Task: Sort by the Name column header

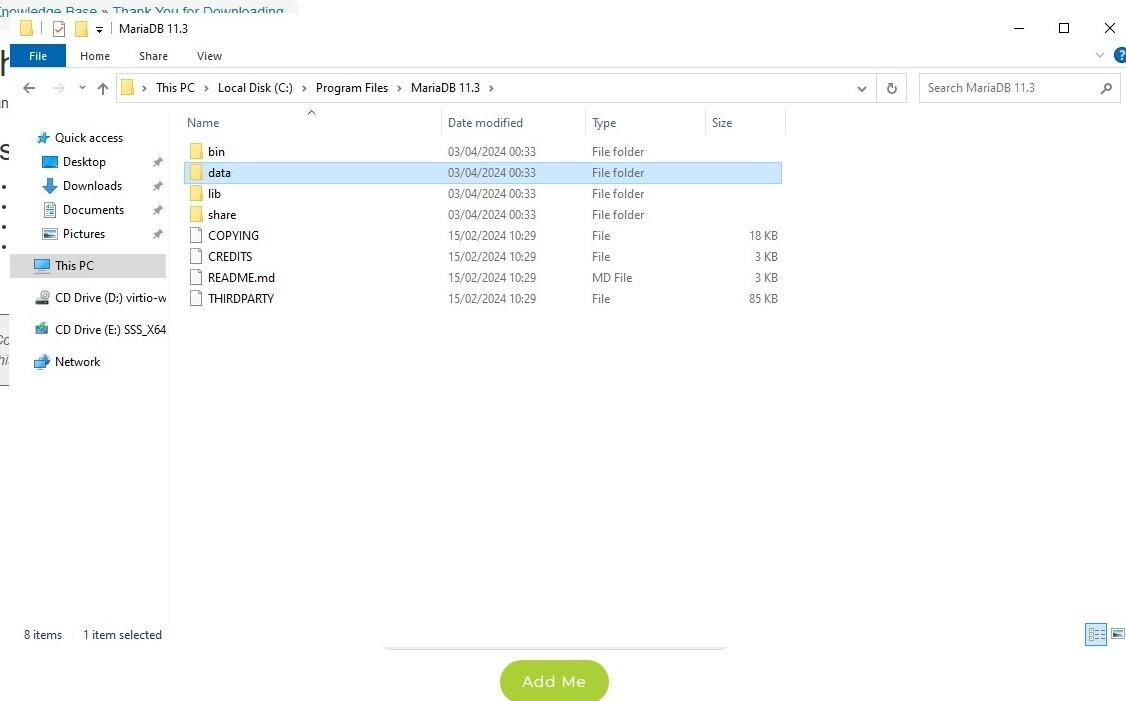Action: tap(203, 123)
